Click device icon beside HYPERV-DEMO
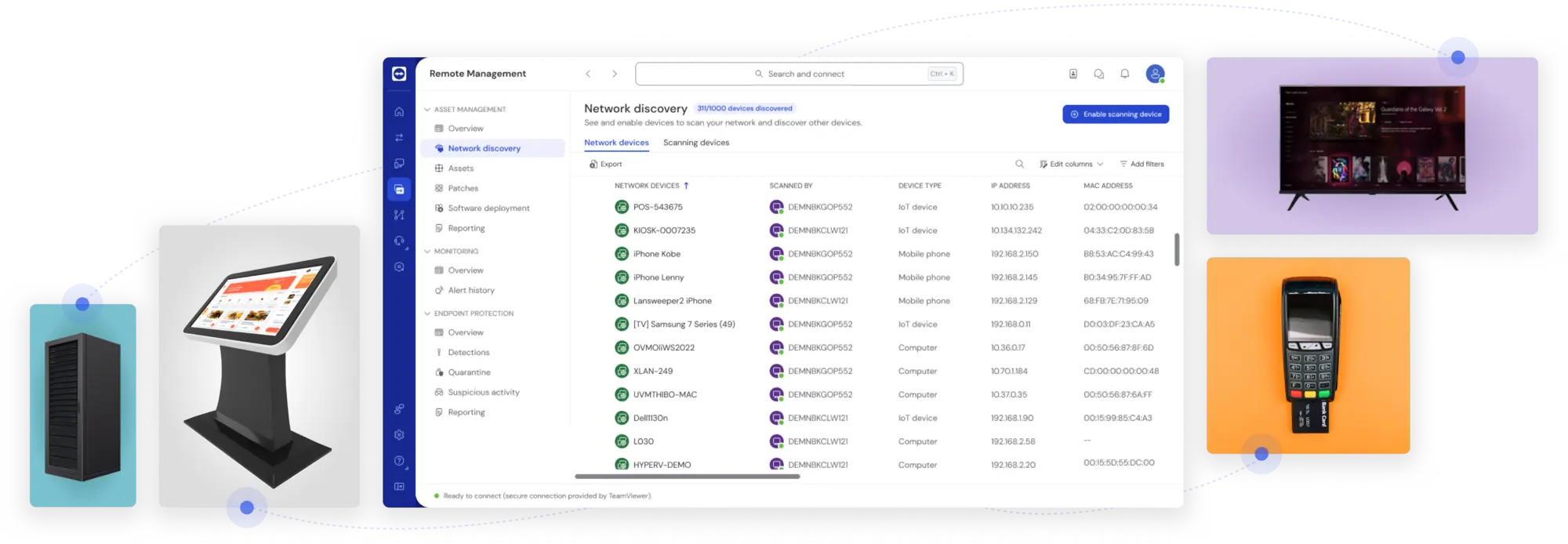 point(622,464)
